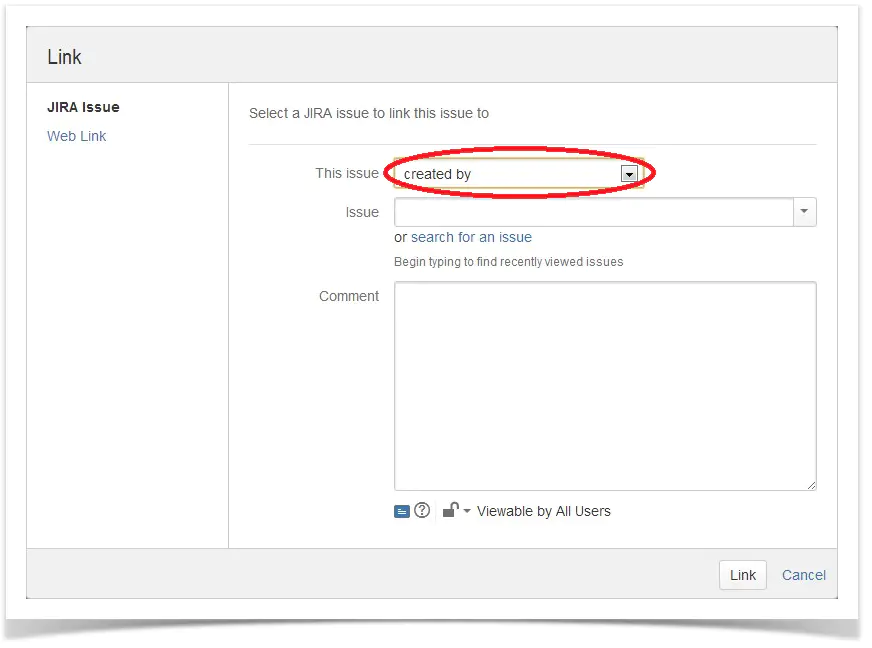This screenshot has height=648, width=872.
Task: Focus the Issue text input field
Action: pyautogui.click(x=594, y=212)
